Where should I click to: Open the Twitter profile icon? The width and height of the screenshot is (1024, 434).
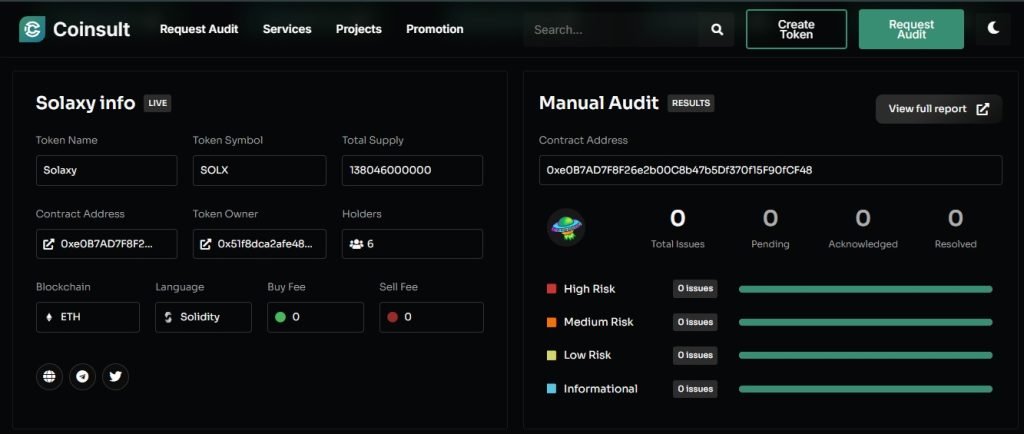(x=116, y=377)
